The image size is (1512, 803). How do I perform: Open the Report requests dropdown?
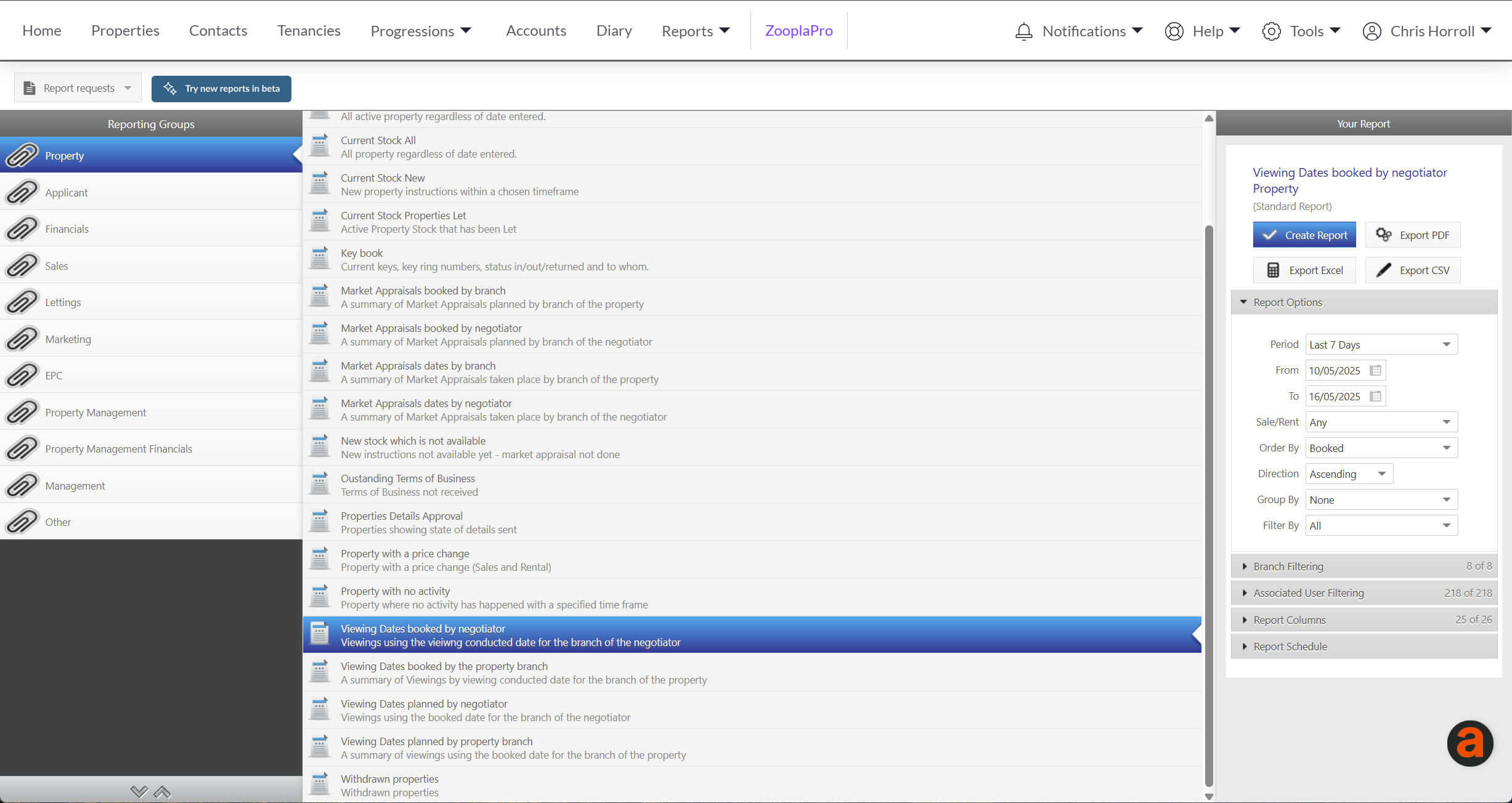(x=78, y=88)
